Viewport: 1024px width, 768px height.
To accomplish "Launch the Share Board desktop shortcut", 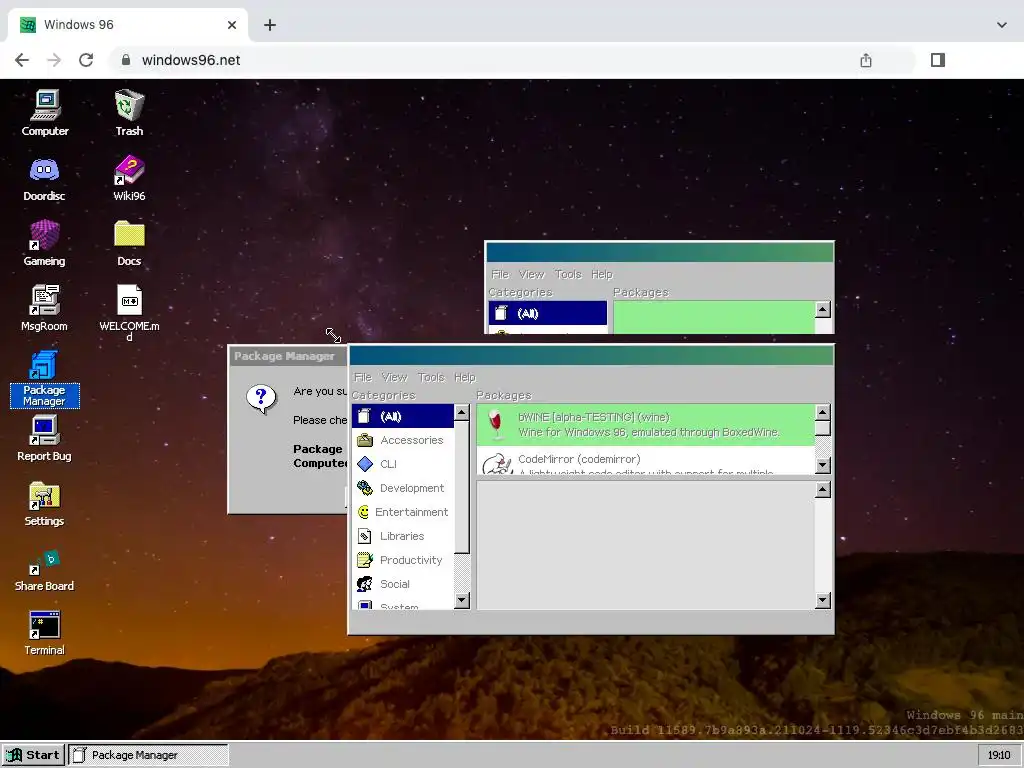I will pos(44,569).
